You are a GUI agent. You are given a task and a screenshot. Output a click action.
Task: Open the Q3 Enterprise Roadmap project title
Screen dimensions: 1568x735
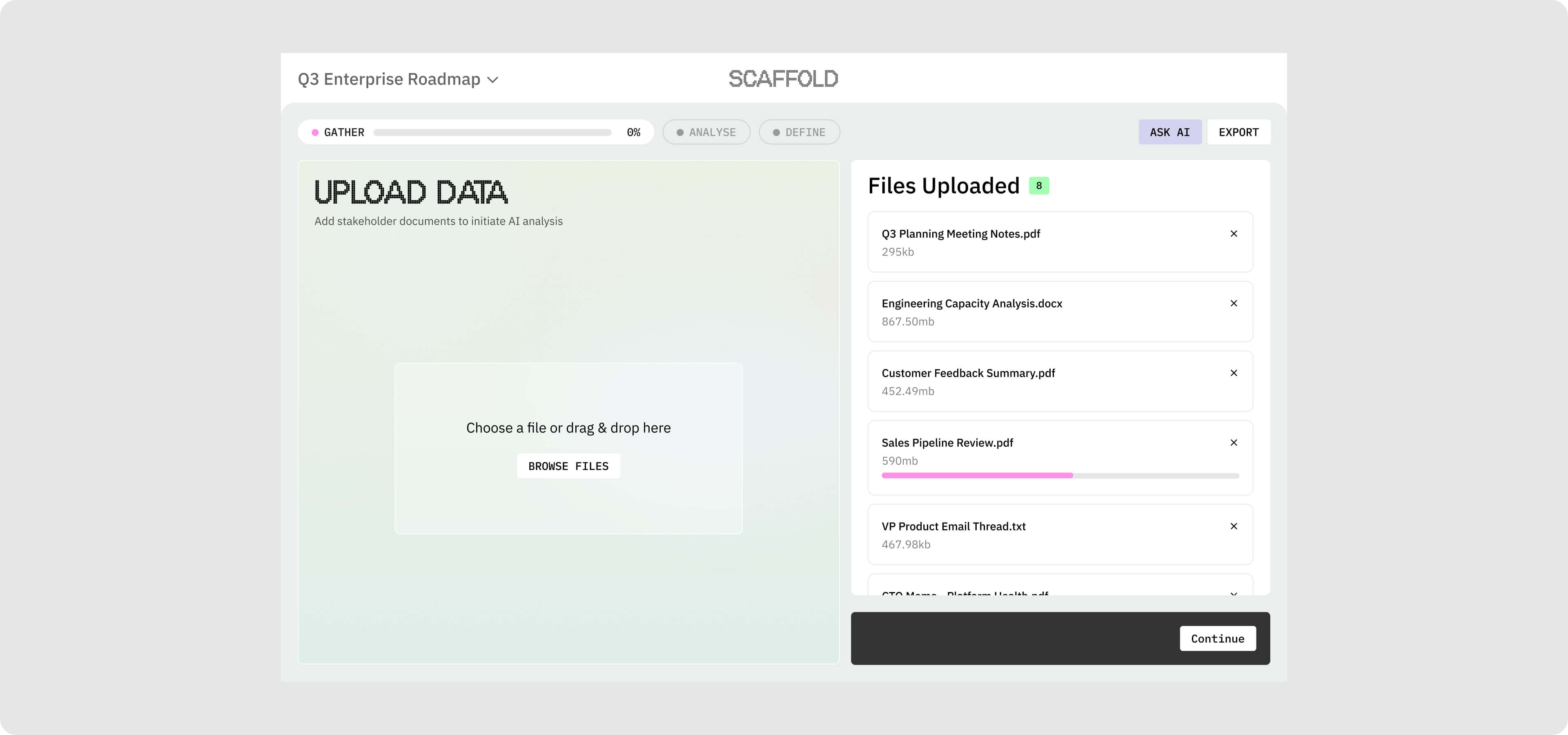click(389, 79)
